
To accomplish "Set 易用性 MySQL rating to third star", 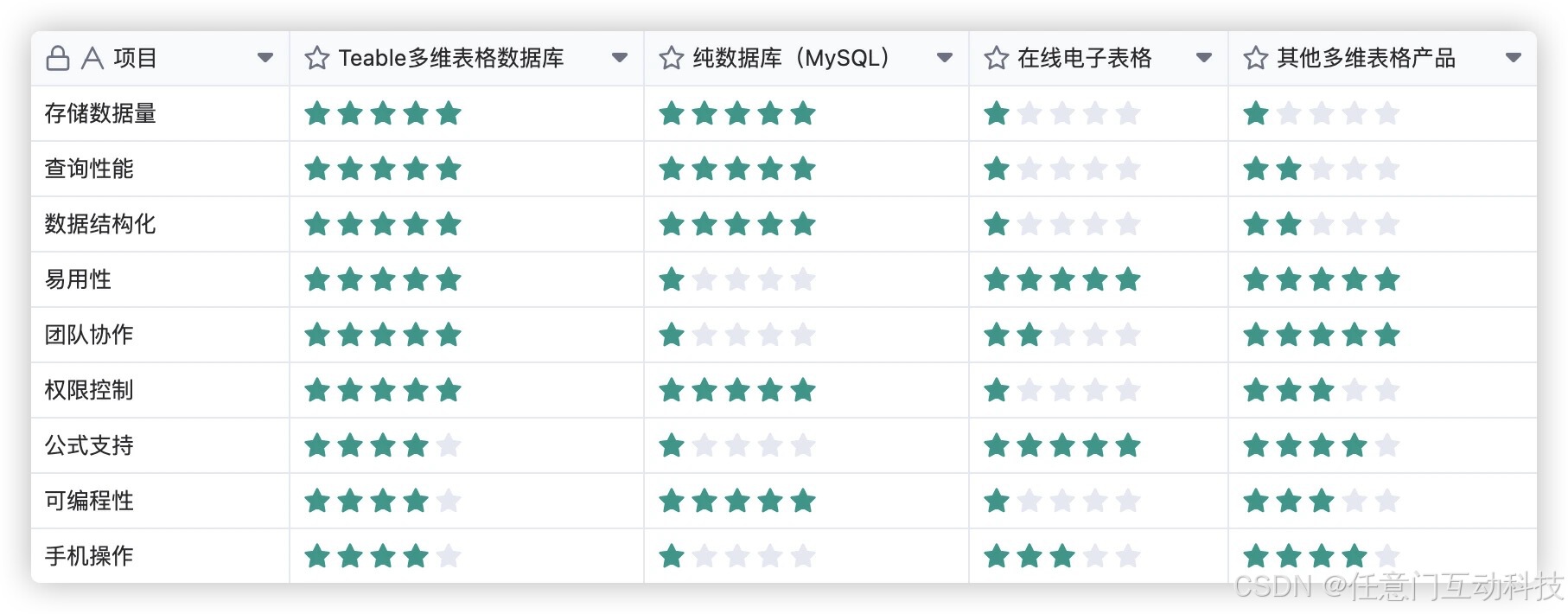I will 737,279.
